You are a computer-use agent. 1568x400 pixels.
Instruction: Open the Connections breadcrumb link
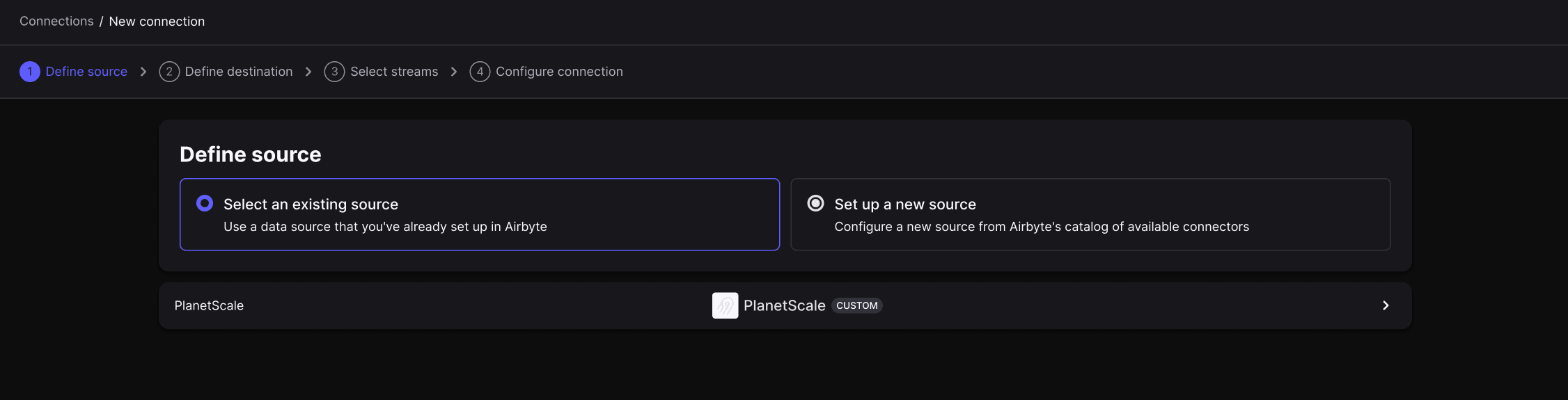pos(56,22)
